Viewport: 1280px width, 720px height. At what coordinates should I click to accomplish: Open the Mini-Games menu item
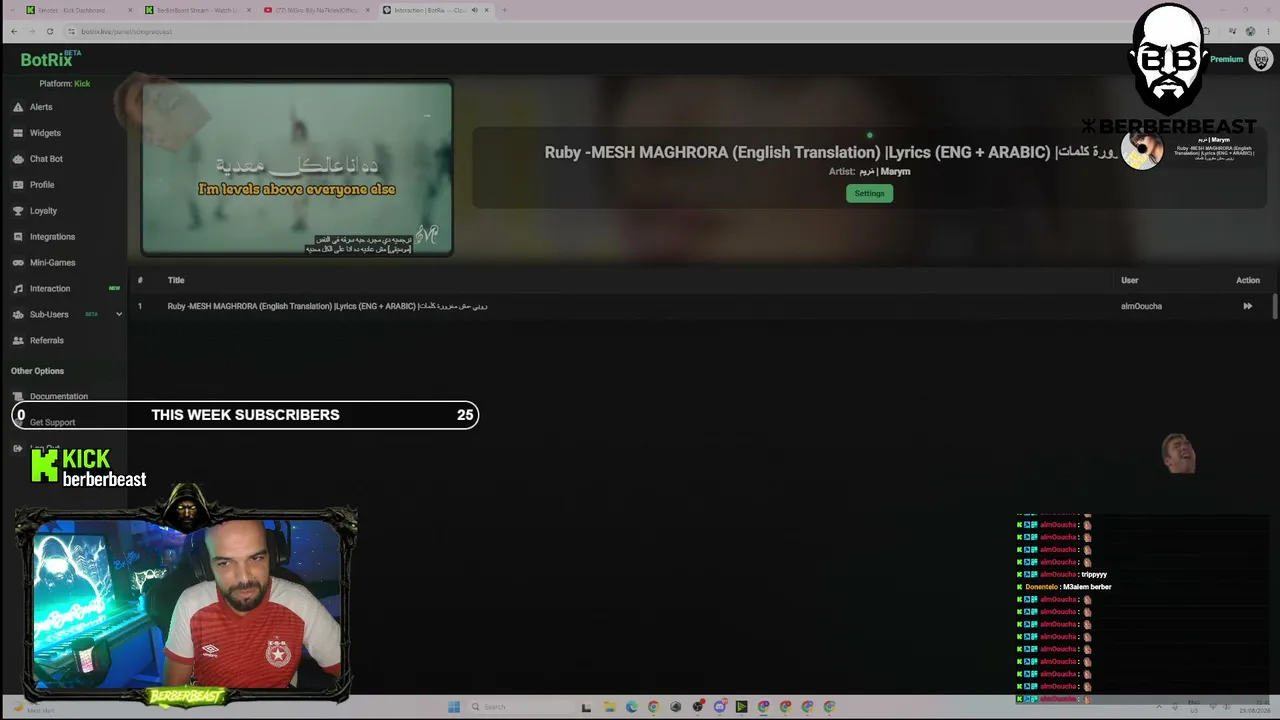click(53, 263)
